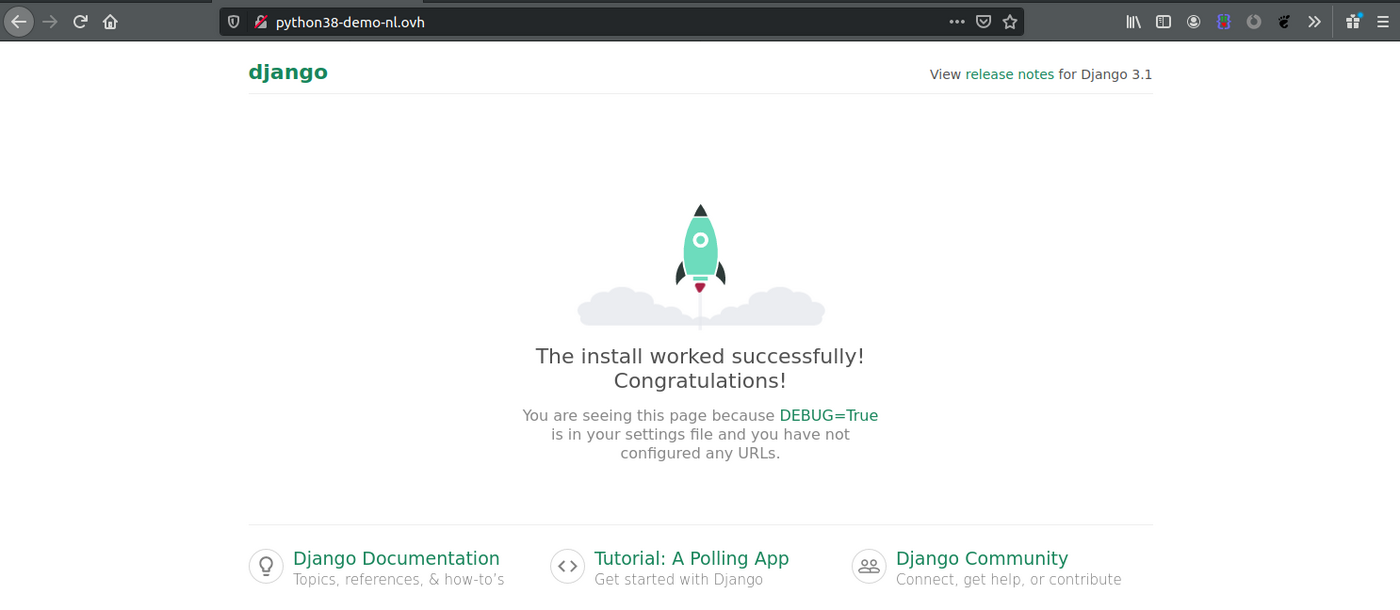Open the What's New gift icon
The width and height of the screenshot is (1400, 610).
click(x=1353, y=21)
